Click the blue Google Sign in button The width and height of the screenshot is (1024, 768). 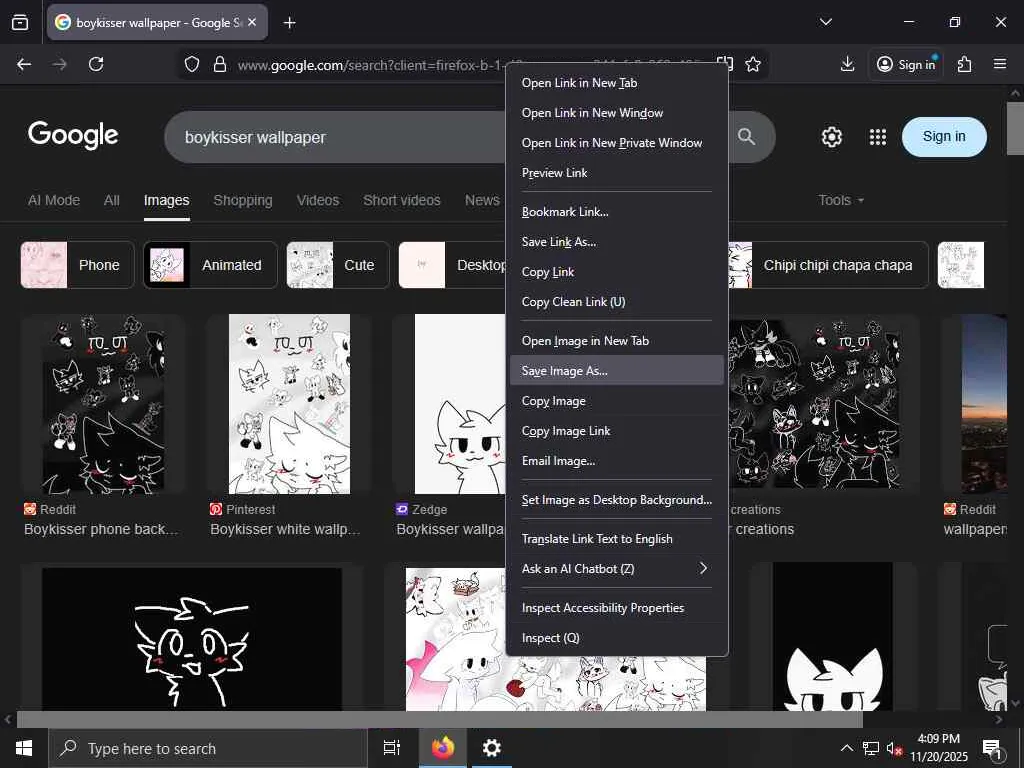(944, 136)
